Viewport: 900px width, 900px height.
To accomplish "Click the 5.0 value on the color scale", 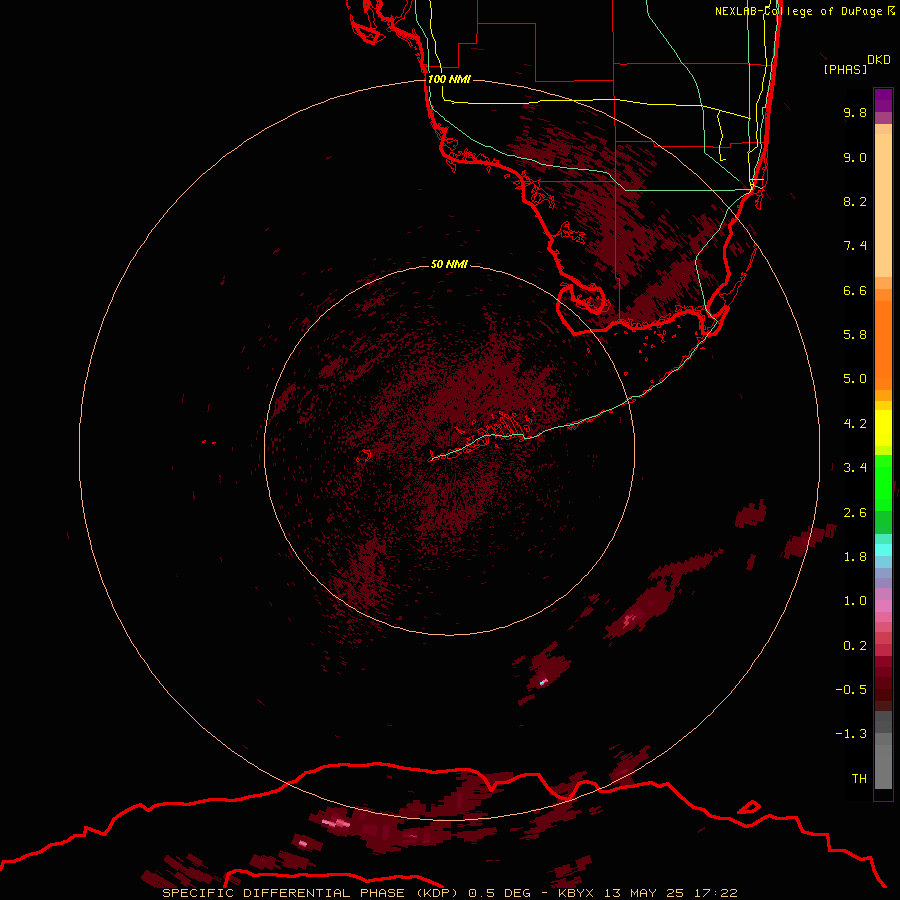I will [855, 379].
